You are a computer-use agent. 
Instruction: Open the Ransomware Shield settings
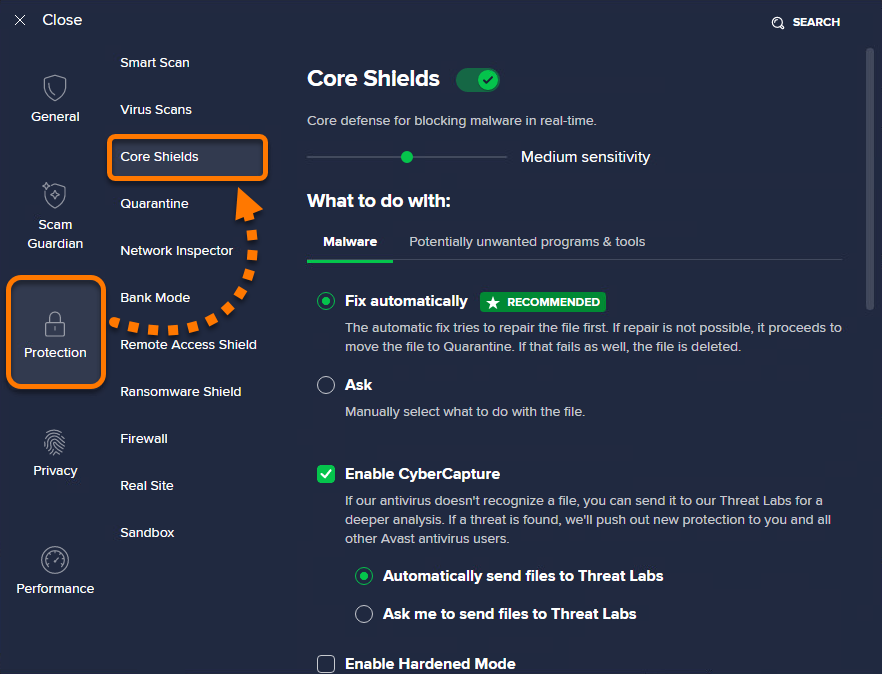[x=181, y=392]
